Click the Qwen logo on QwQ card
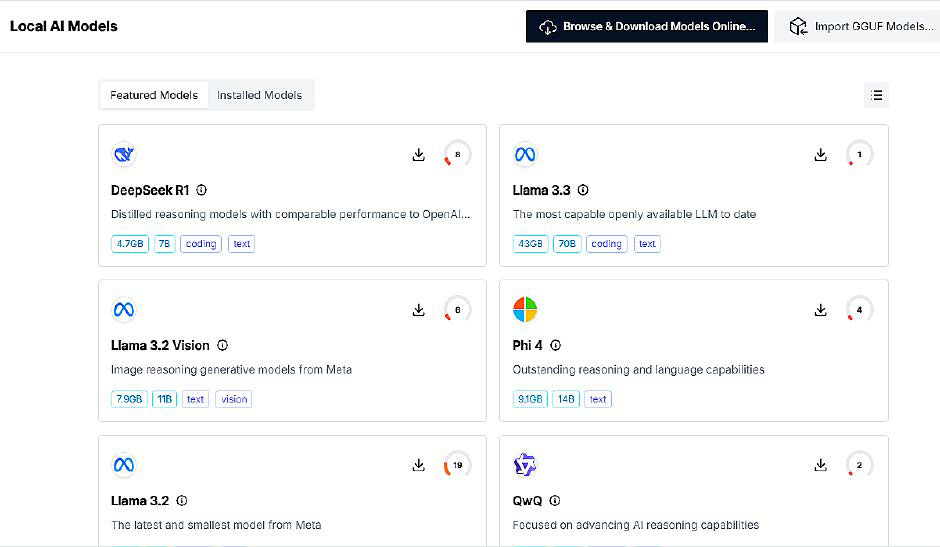940x547 pixels. click(x=525, y=465)
